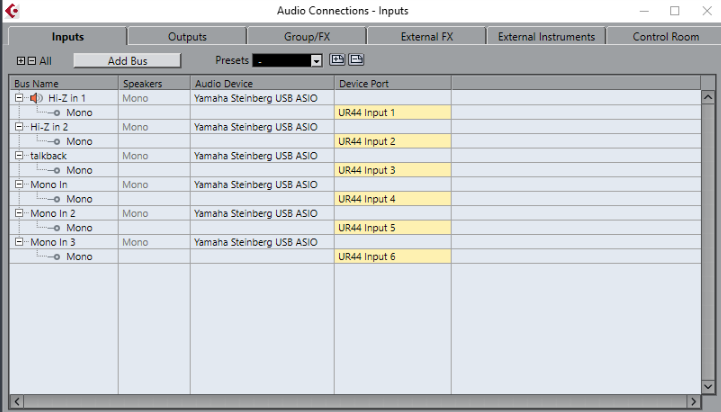Click the store preset icon
This screenshot has height=412, width=721.
[x=337, y=60]
